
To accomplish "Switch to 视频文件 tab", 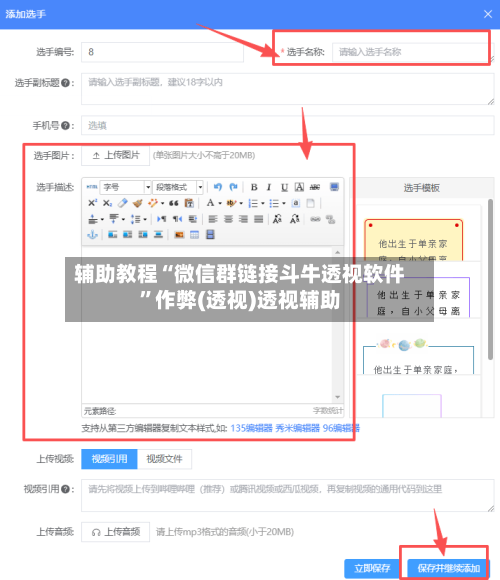I will click(x=165, y=459).
